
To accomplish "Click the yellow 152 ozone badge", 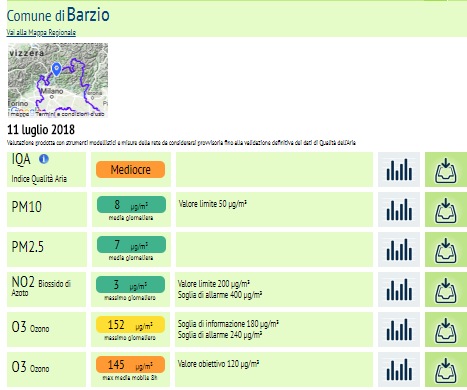I will click(x=130, y=325).
